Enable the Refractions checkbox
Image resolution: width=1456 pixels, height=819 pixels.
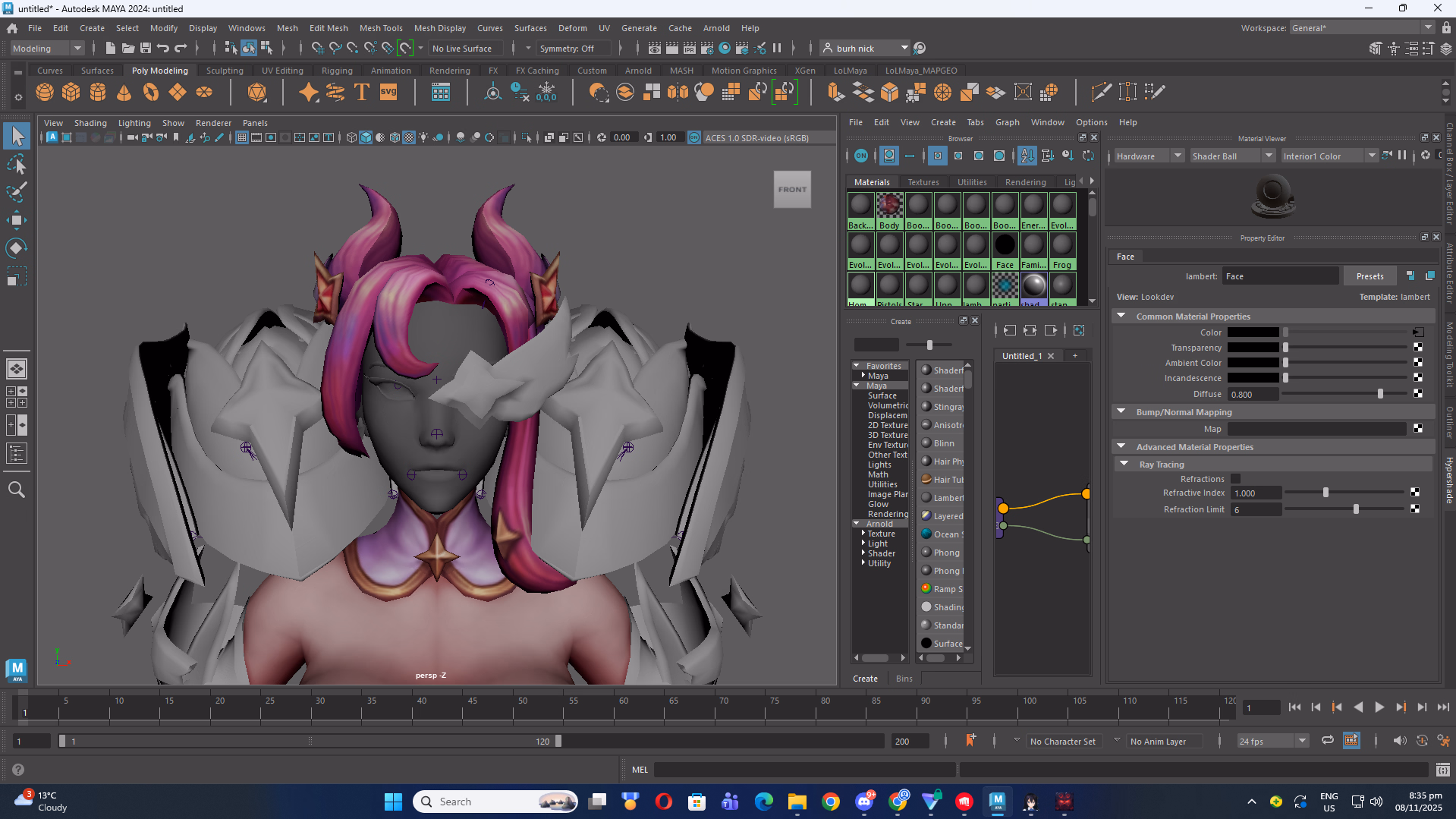[x=1236, y=479]
